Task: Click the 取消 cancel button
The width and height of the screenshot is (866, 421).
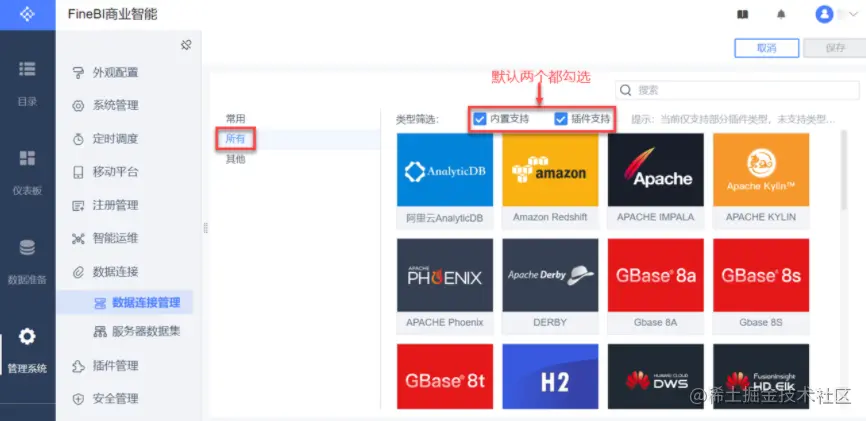Action: tap(767, 48)
